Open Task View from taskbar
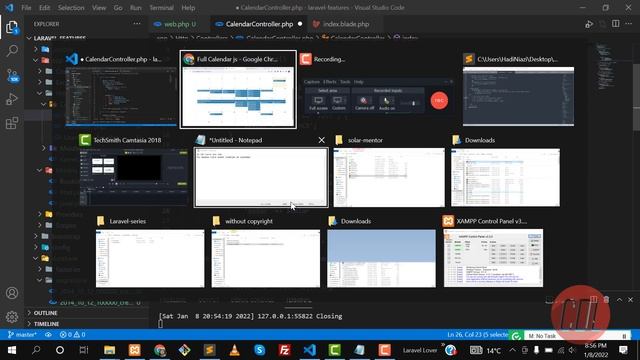The width and height of the screenshot is (640, 360). [84, 350]
